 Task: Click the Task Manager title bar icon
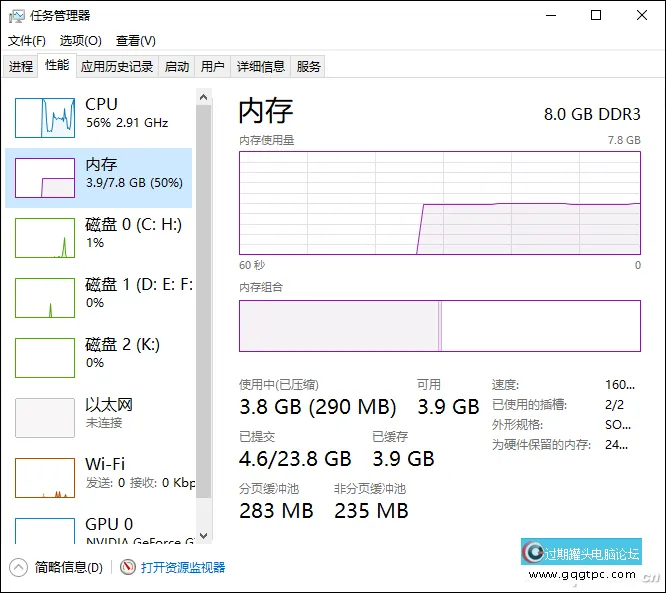(x=17, y=15)
